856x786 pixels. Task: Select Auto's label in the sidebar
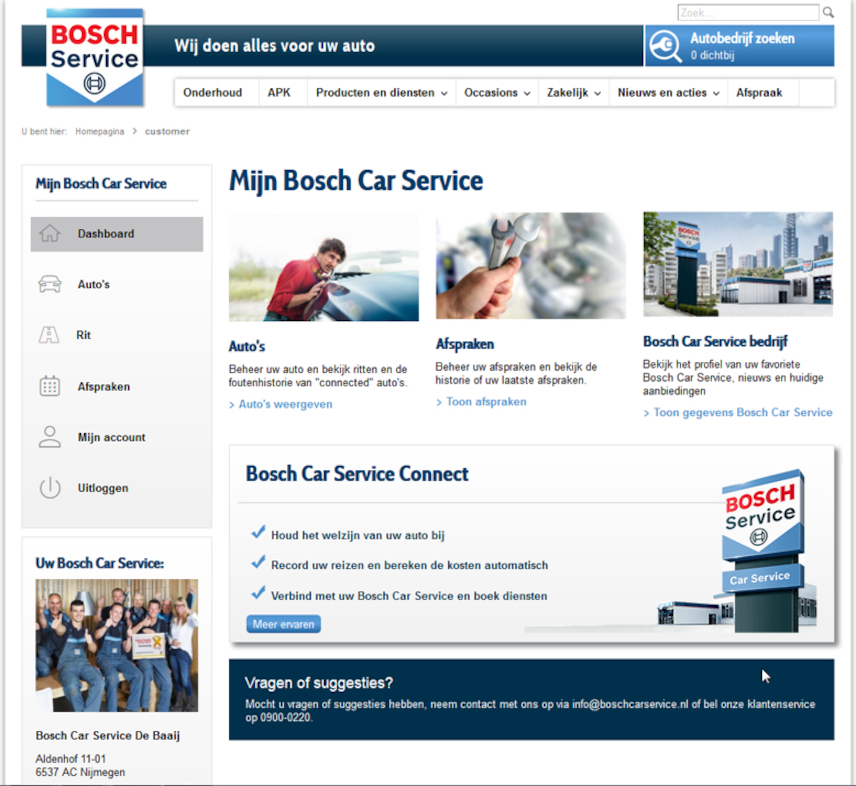93,284
